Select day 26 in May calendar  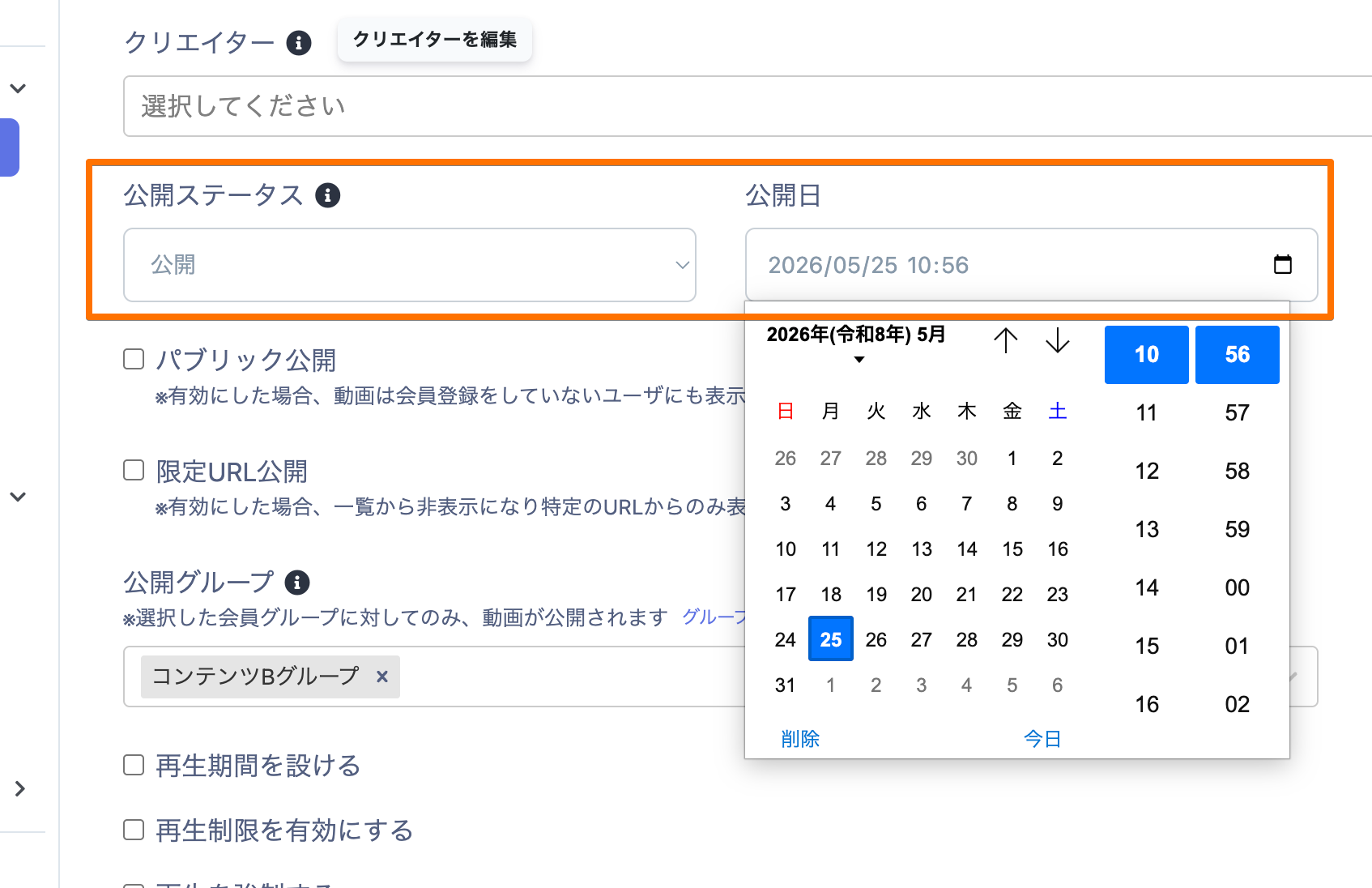tap(876, 640)
